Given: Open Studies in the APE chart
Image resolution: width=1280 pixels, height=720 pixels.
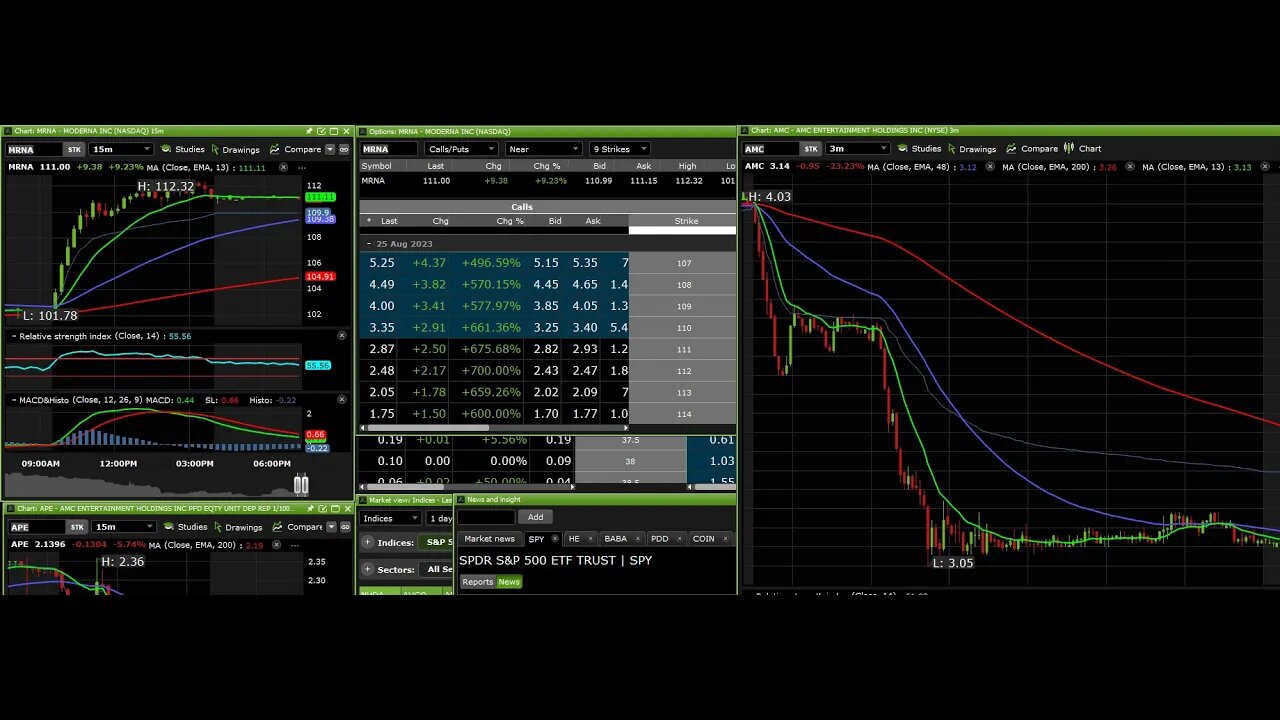Looking at the screenshot, I should [x=185, y=527].
